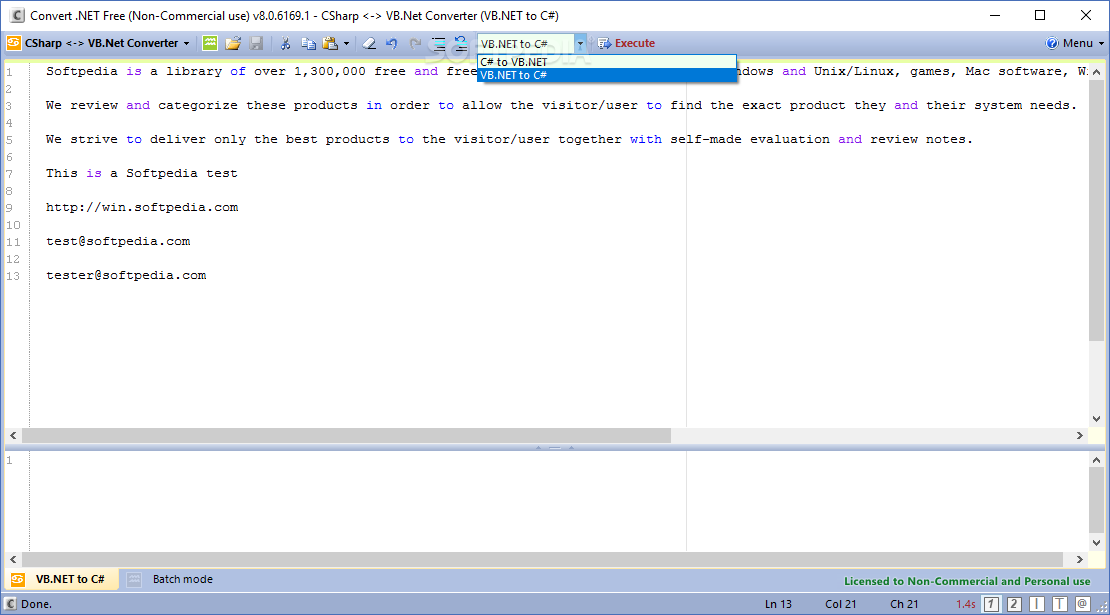Click the horizontal scrollbar thumb in top editor
Image resolution: width=1110 pixels, height=615 pixels.
pyautogui.click(x=346, y=435)
